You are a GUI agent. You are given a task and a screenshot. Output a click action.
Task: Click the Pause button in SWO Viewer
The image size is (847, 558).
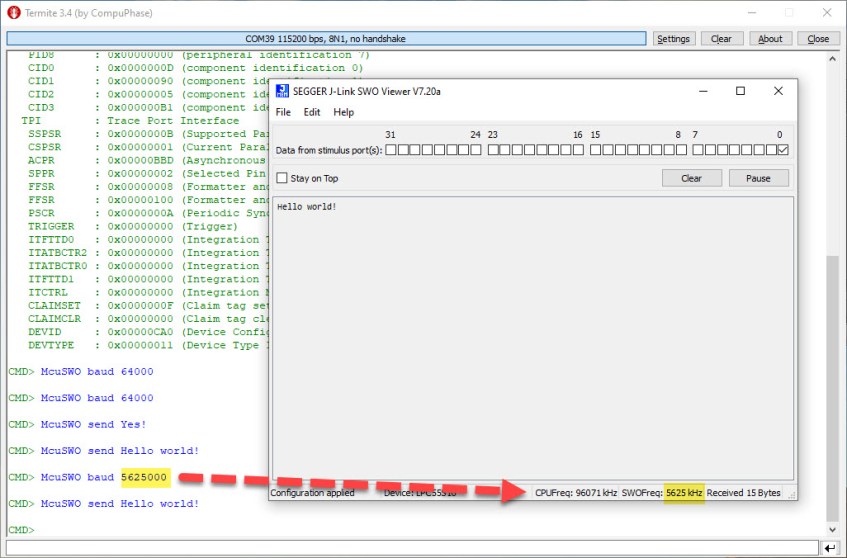[758, 178]
